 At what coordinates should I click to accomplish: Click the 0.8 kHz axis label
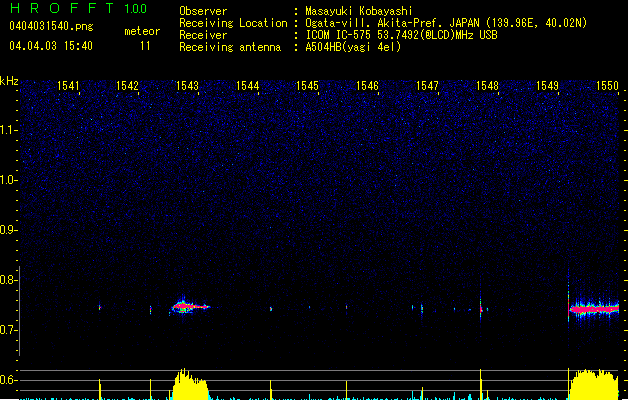[8, 280]
